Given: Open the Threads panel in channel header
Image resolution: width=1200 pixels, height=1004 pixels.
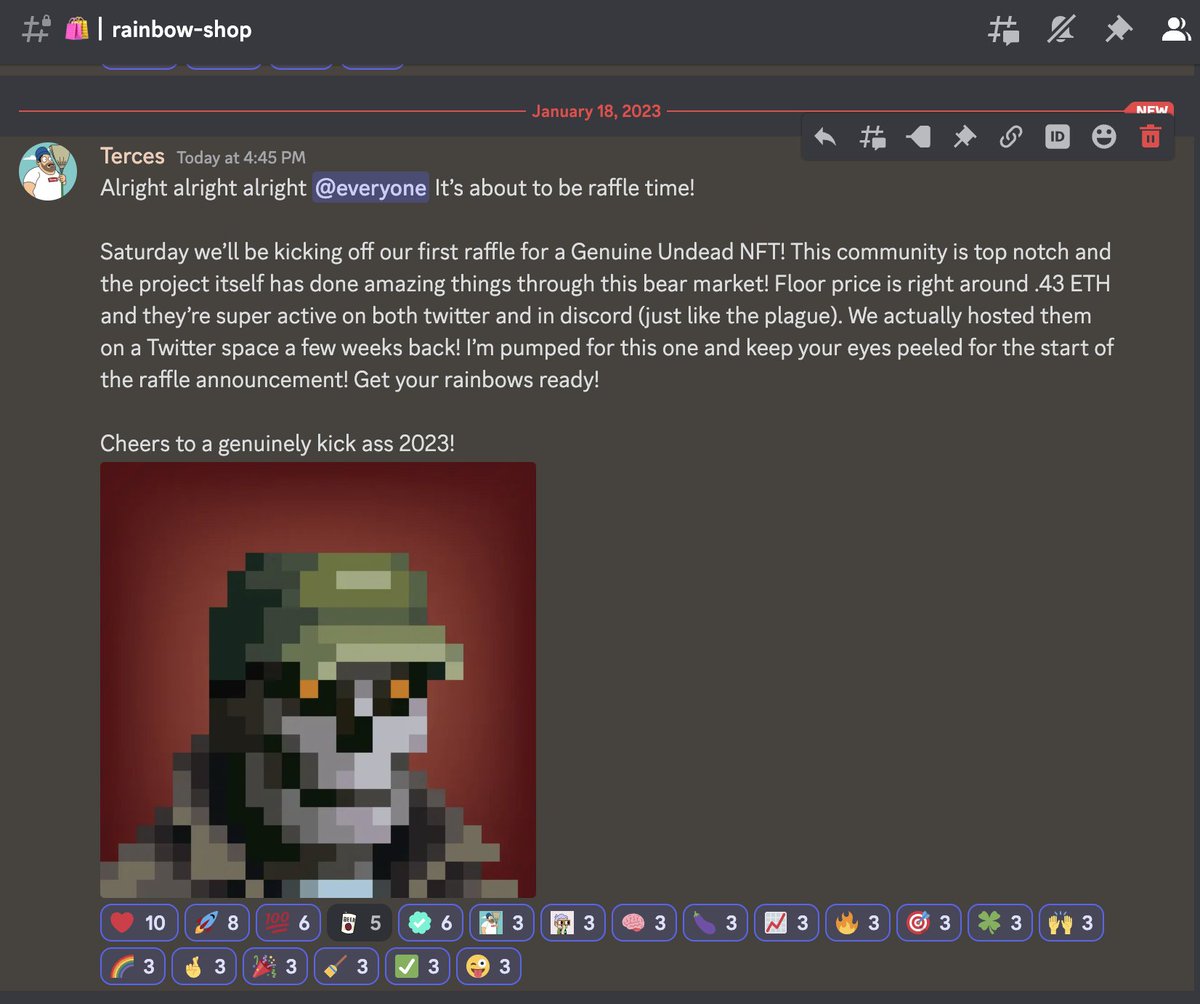Looking at the screenshot, I should click(x=1003, y=31).
